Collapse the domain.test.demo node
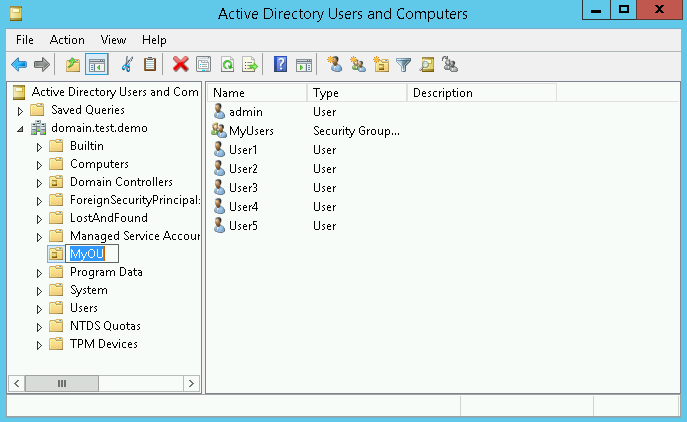Screen dimensions: 687x422 [20, 129]
